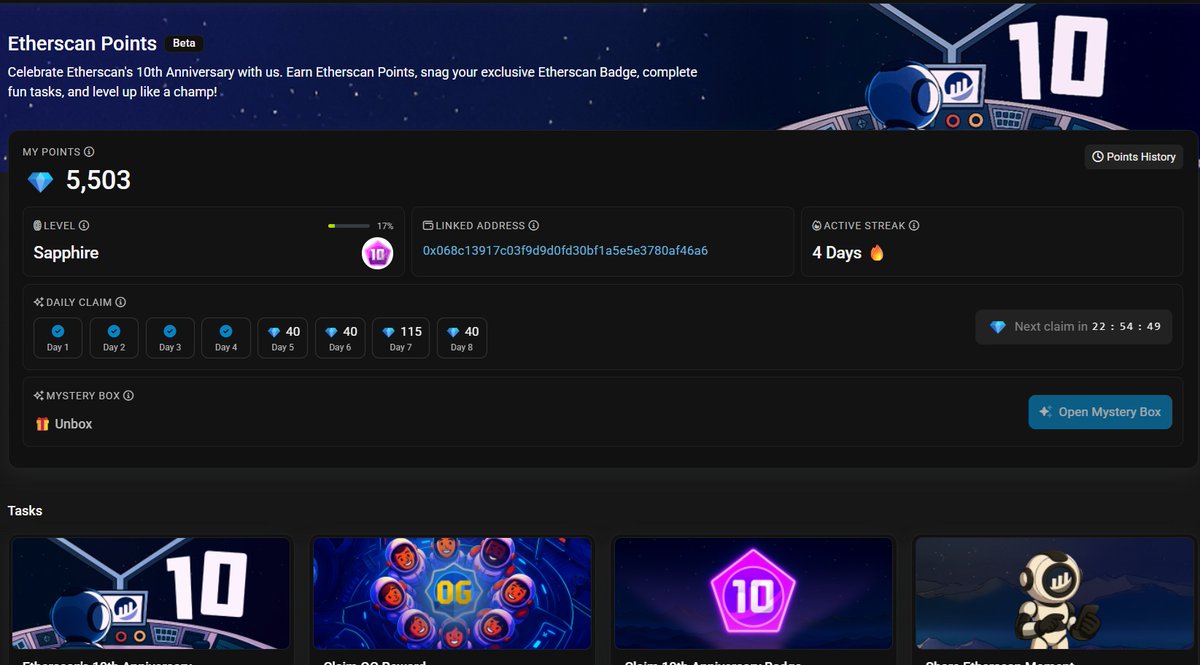1200x665 pixels.
Task: Click the Open Mystery Box button
Action: click(1100, 412)
